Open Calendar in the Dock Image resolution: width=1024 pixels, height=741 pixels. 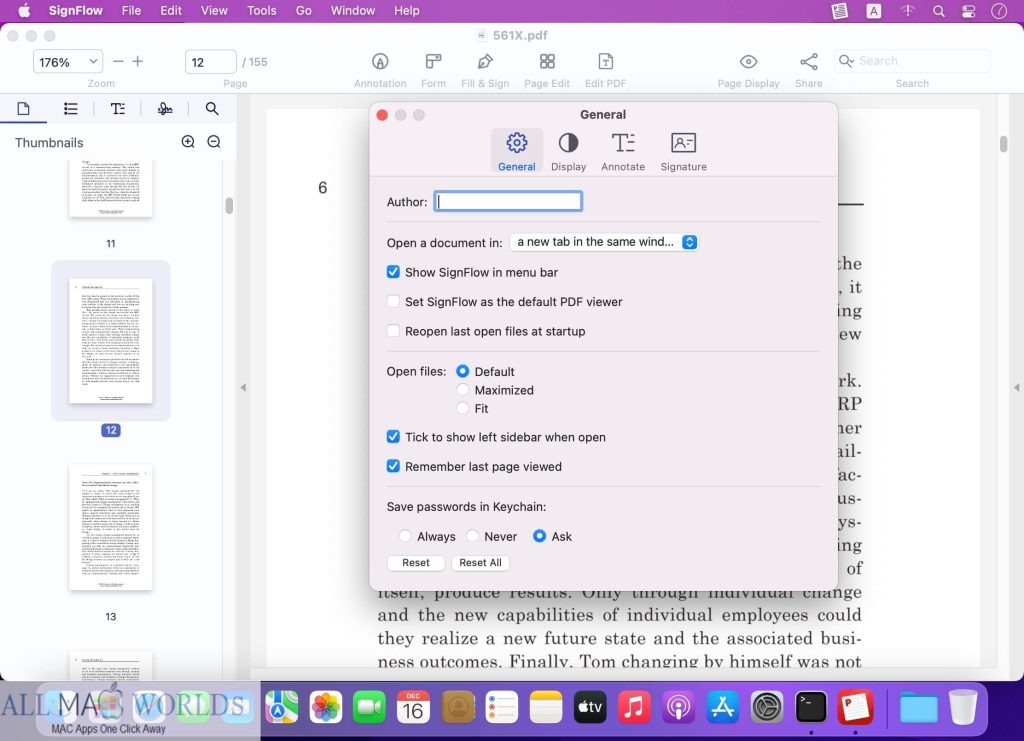coord(413,708)
